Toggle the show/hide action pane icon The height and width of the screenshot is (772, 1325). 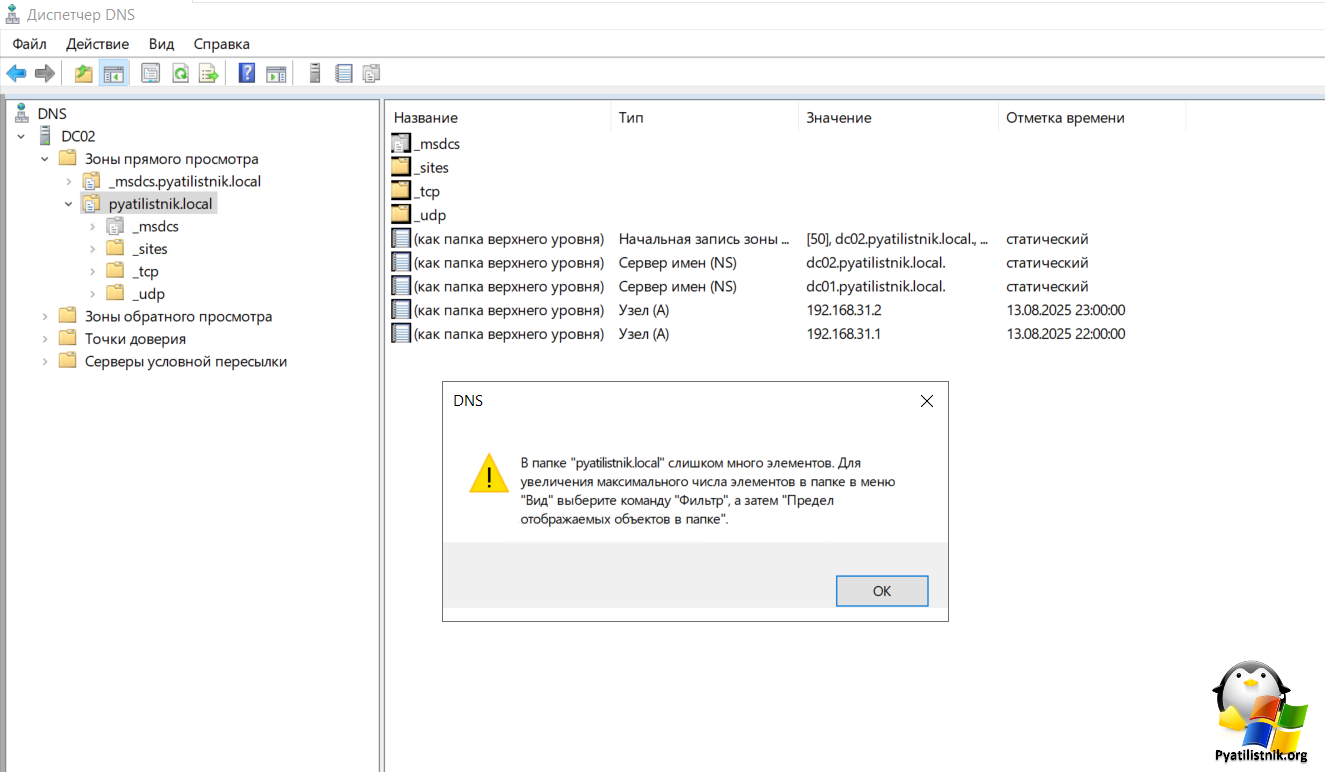(x=276, y=73)
